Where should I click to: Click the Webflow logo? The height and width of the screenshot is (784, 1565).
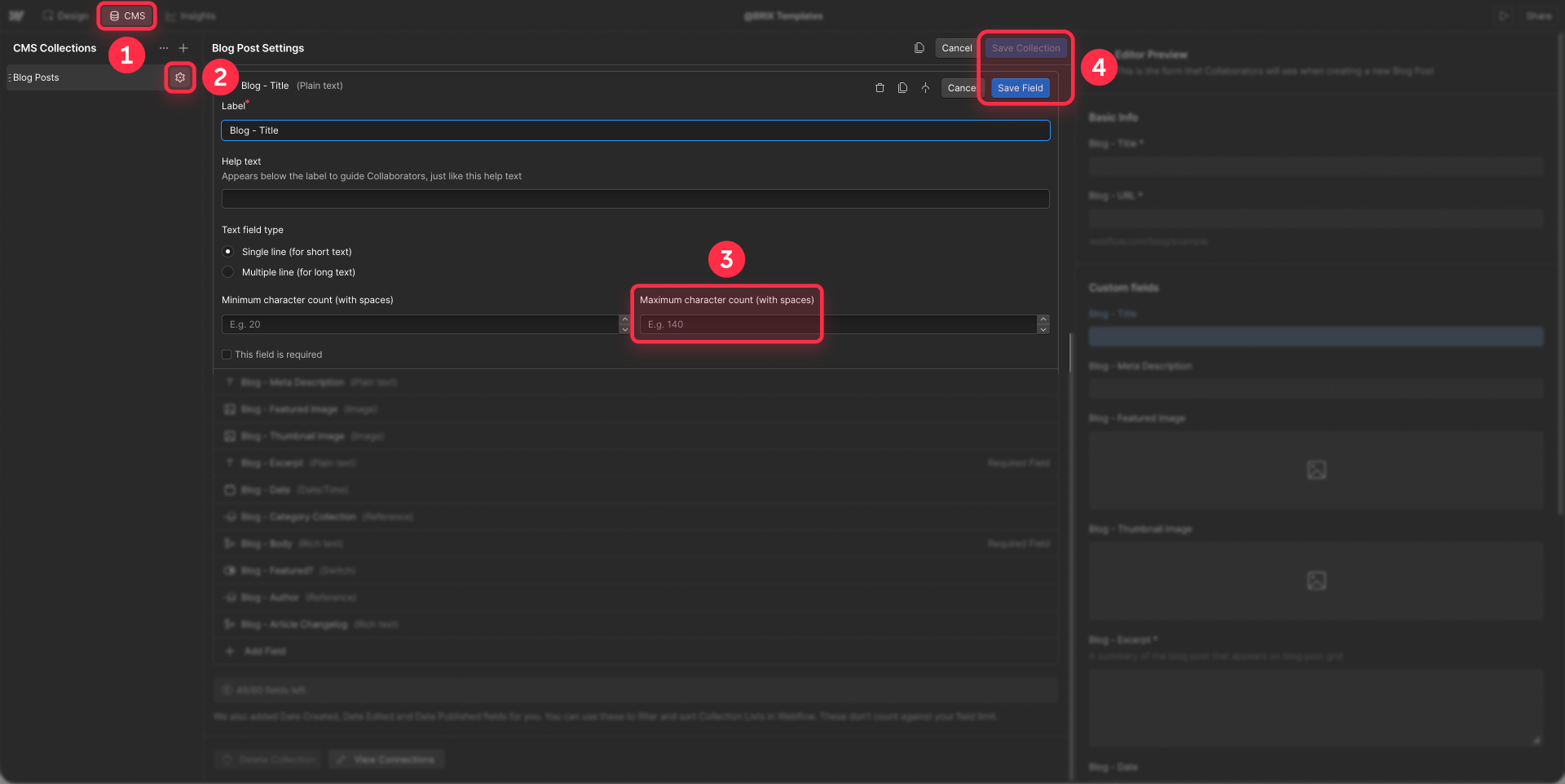[x=15, y=15]
